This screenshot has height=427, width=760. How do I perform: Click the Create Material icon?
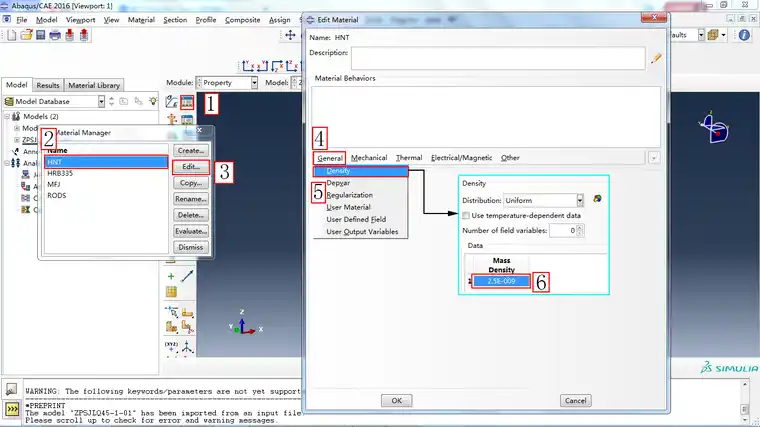coord(172,102)
